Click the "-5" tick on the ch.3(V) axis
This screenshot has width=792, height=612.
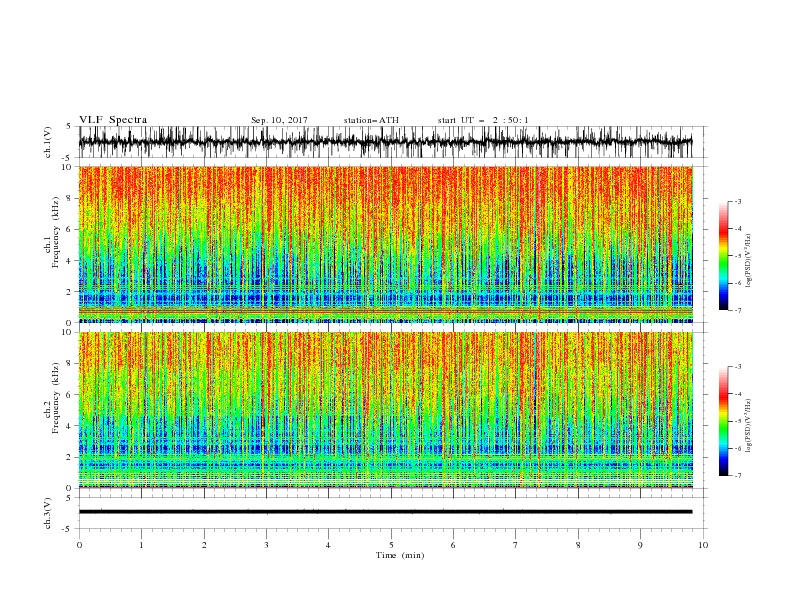[x=68, y=529]
